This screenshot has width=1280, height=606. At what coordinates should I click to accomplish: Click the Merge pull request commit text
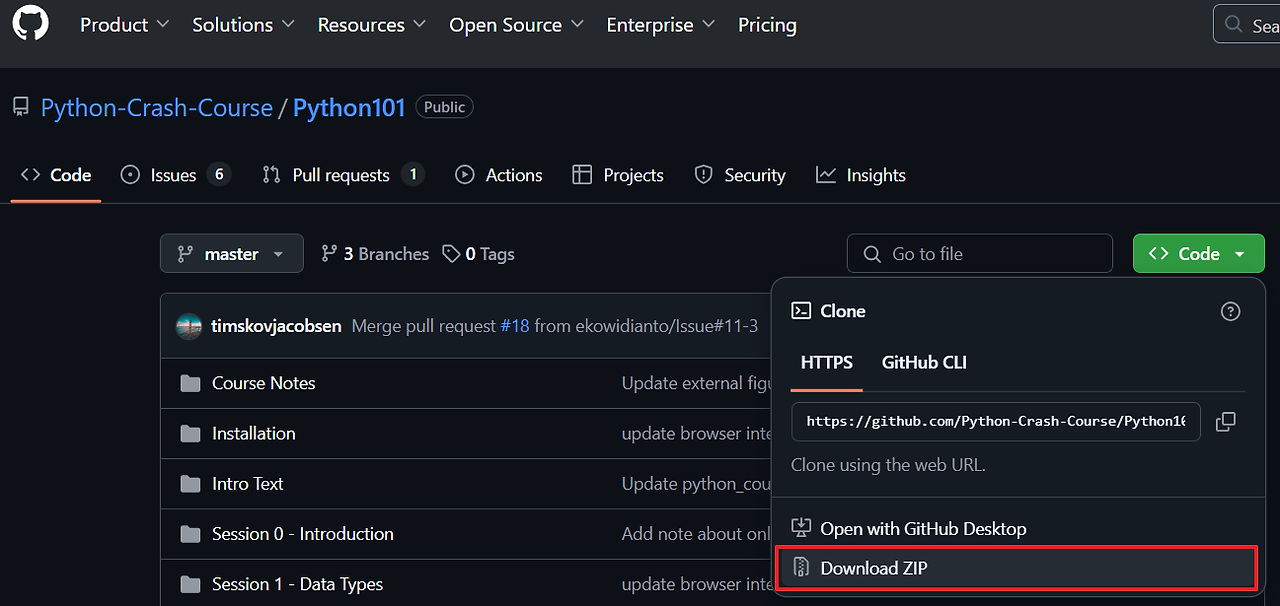coord(424,326)
